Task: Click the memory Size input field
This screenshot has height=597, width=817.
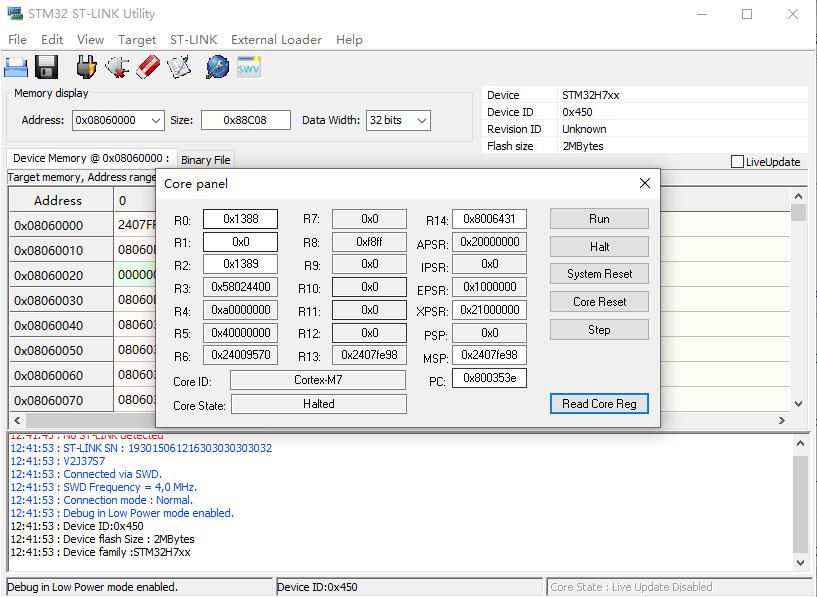Action: pyautogui.click(x=245, y=120)
